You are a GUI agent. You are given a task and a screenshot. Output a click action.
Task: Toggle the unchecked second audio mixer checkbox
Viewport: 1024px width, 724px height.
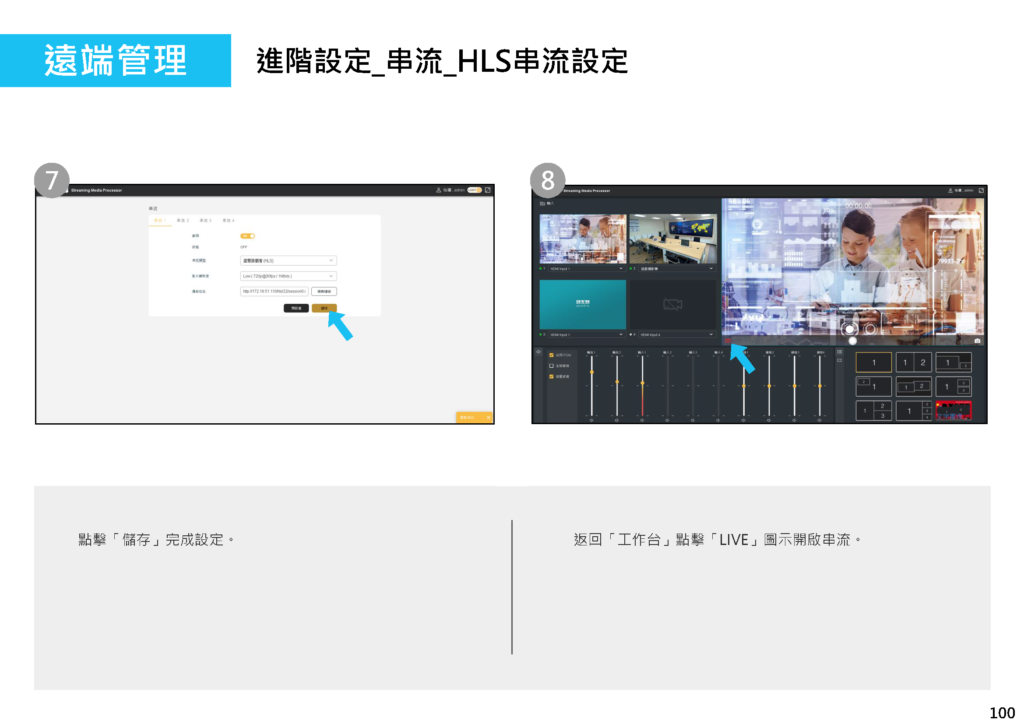(550, 366)
